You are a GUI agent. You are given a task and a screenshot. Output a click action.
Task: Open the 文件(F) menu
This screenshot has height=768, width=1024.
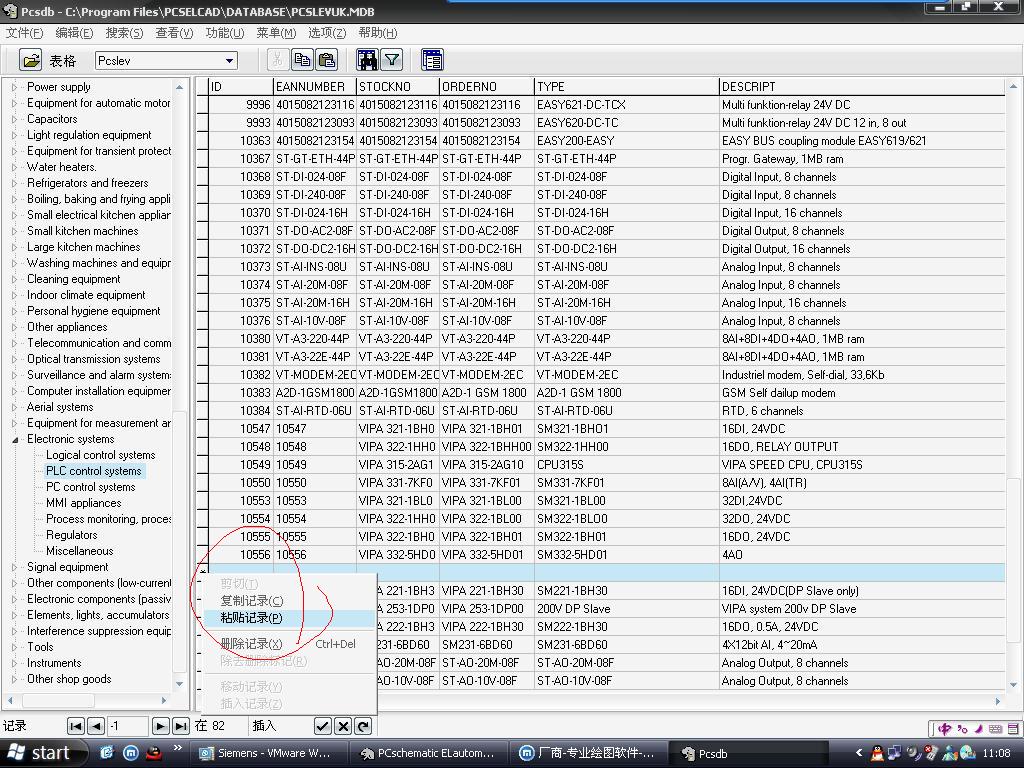[24, 33]
